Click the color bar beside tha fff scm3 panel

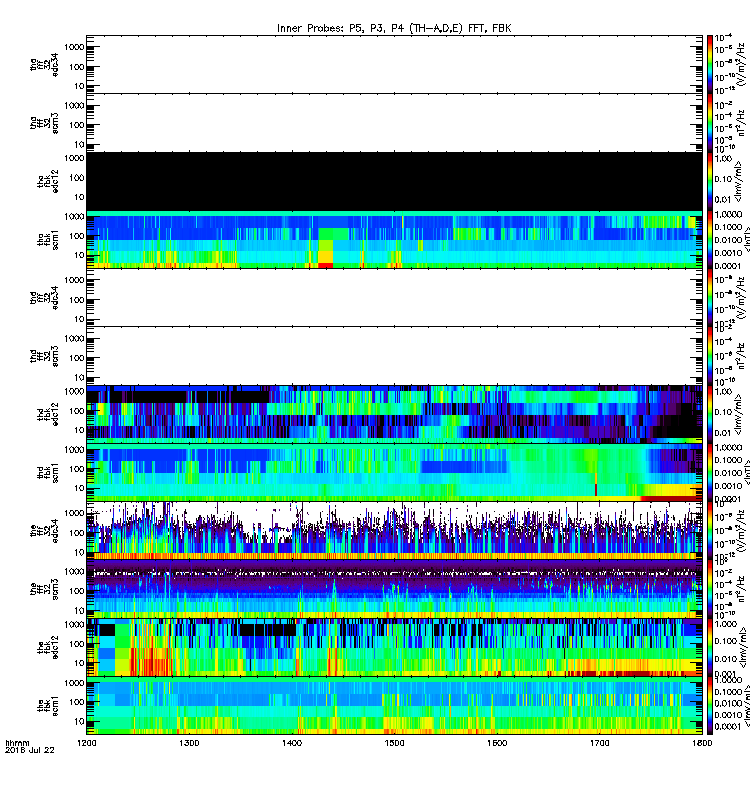click(709, 122)
